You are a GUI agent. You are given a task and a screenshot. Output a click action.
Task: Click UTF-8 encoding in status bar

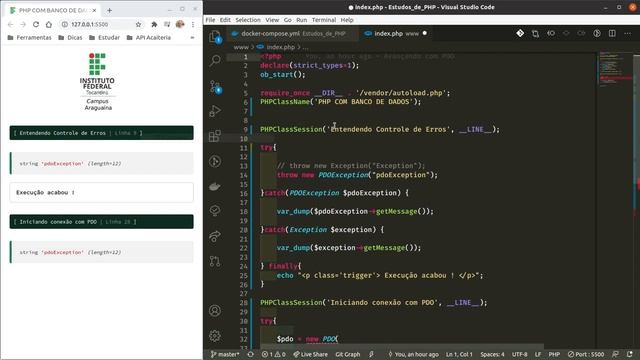click(x=520, y=354)
